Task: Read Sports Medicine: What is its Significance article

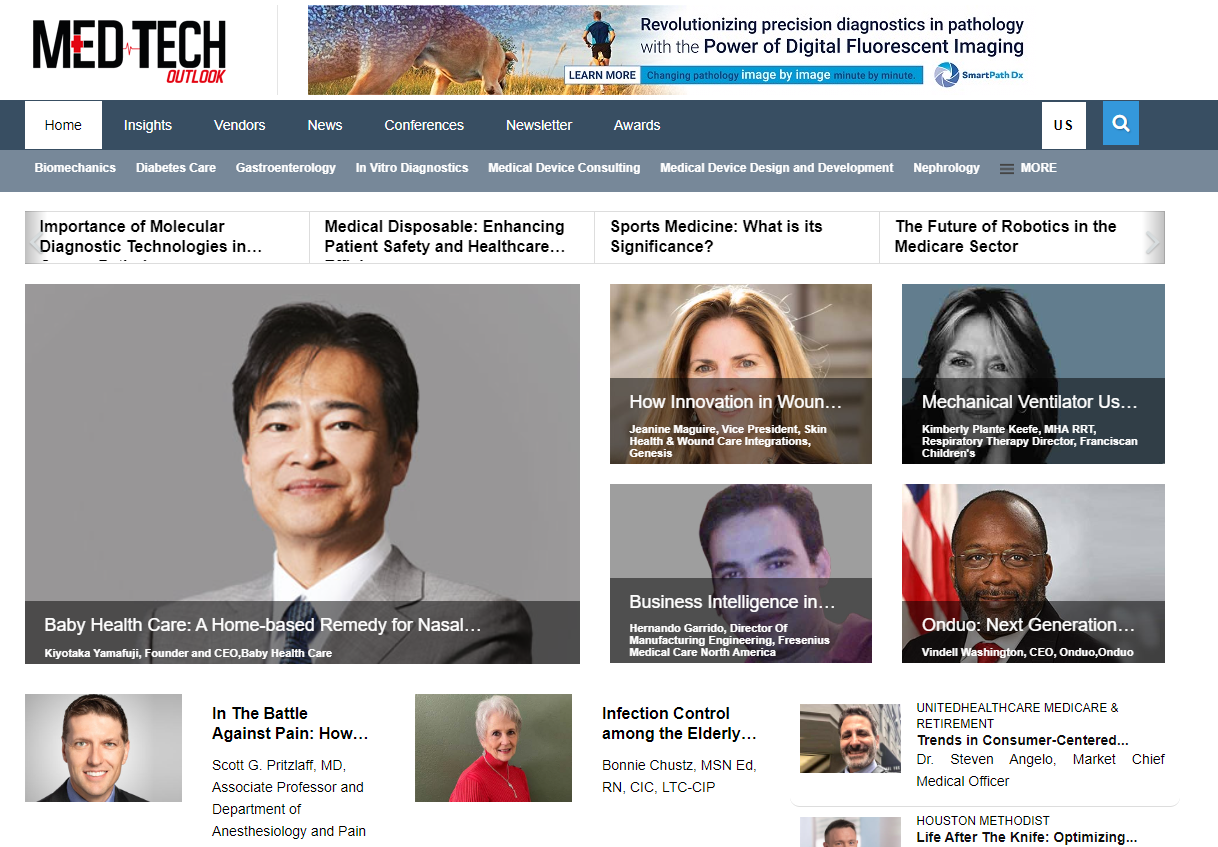Action: point(716,236)
